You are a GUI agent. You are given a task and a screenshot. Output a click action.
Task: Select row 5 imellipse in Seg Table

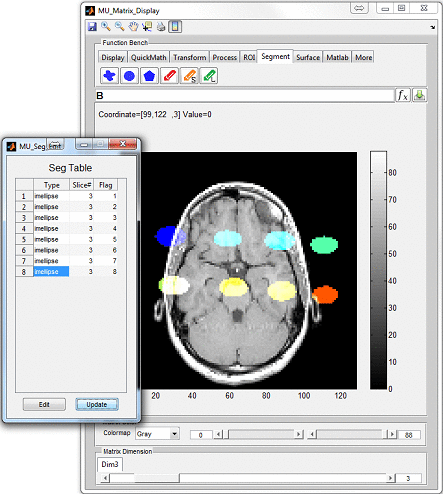pyautogui.click(x=67, y=239)
